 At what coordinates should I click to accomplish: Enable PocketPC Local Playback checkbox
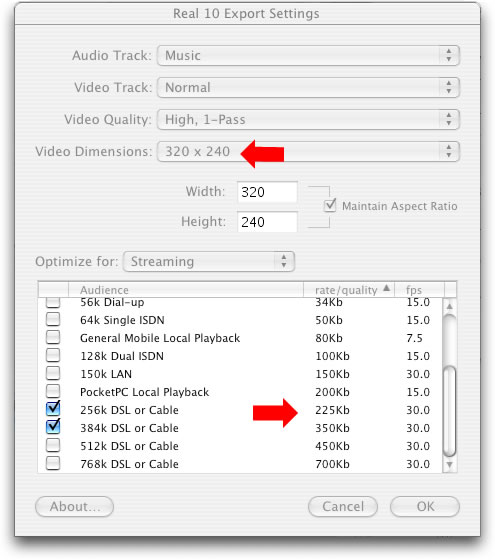(x=53, y=391)
